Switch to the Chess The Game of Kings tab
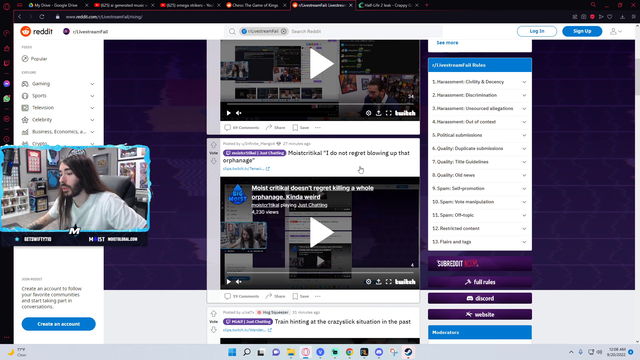Screen dimensions: 640x360 coord(256,5)
